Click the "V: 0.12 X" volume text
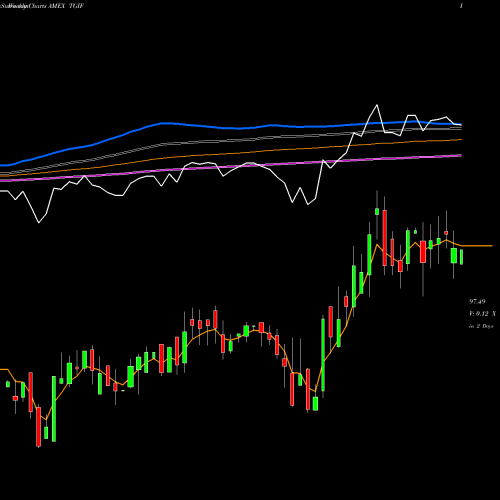This screenshot has height=500, width=500. pos(482,314)
